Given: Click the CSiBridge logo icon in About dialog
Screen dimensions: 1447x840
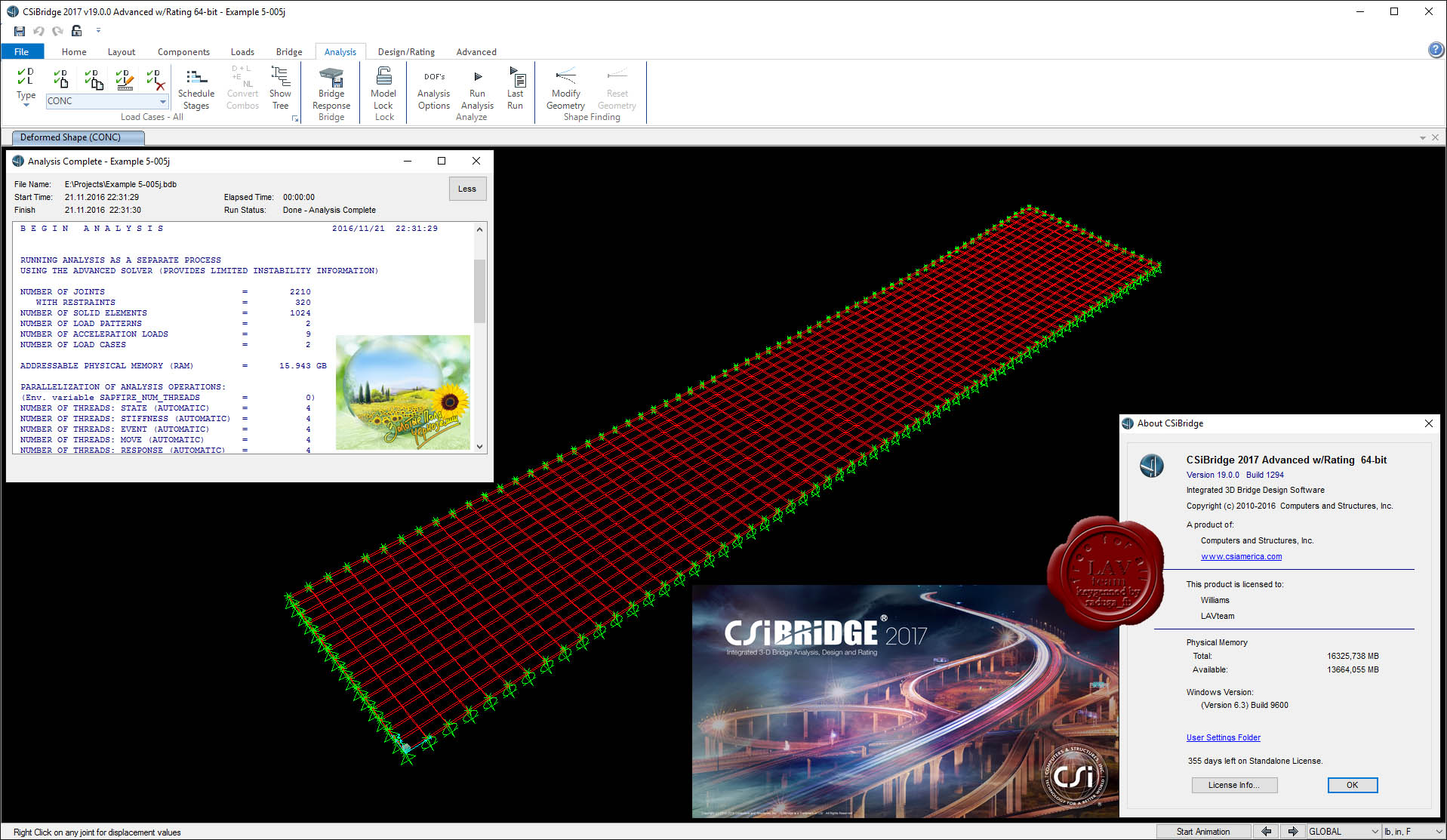Looking at the screenshot, I should [1152, 466].
